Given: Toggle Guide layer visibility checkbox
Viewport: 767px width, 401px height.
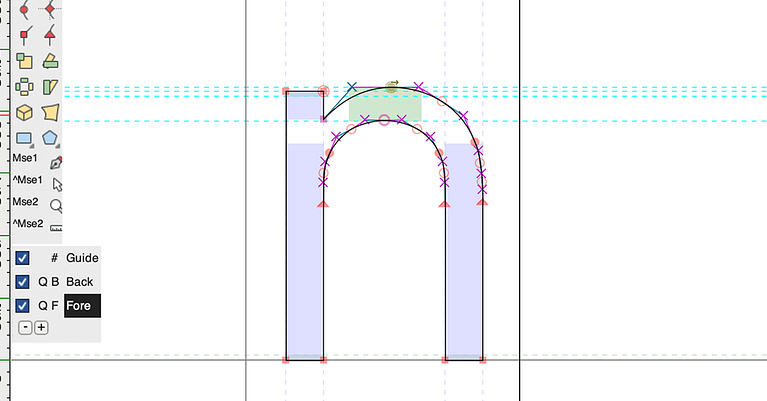Looking at the screenshot, I should [x=22, y=258].
